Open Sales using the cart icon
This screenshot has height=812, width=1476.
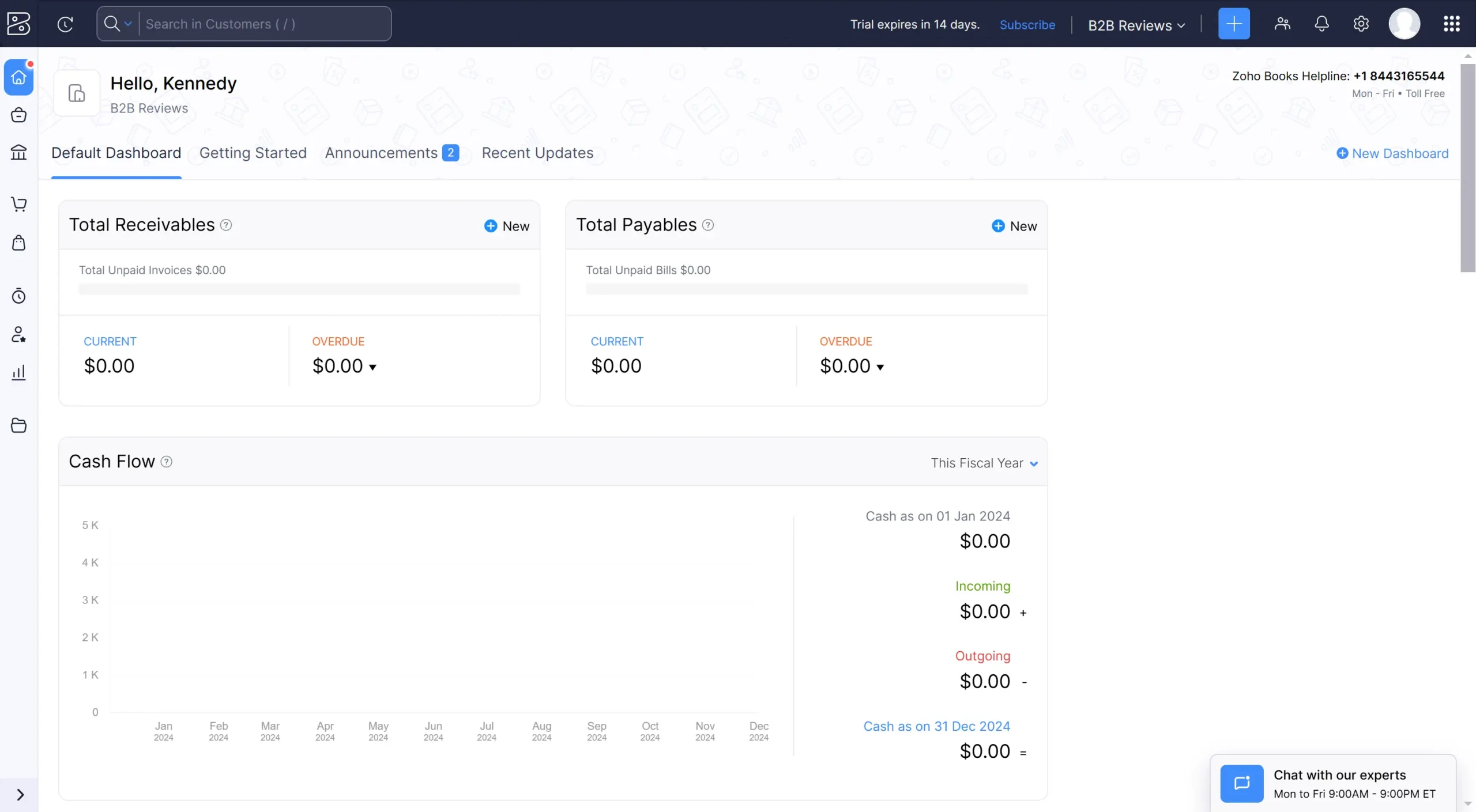(x=19, y=203)
